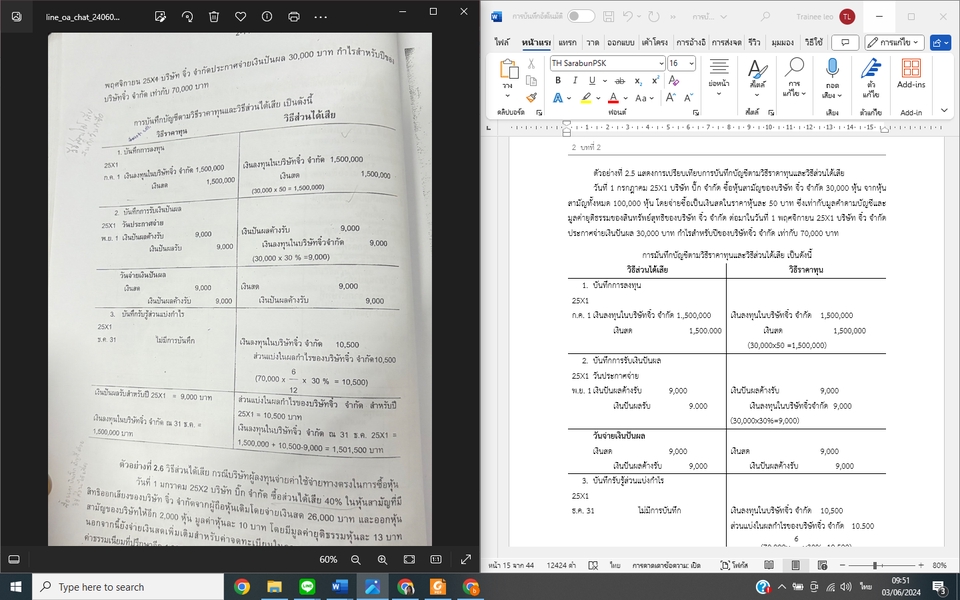Open Word search magnifier in title bar
Image resolution: width=960 pixels, height=600 pixels.
coord(765,17)
